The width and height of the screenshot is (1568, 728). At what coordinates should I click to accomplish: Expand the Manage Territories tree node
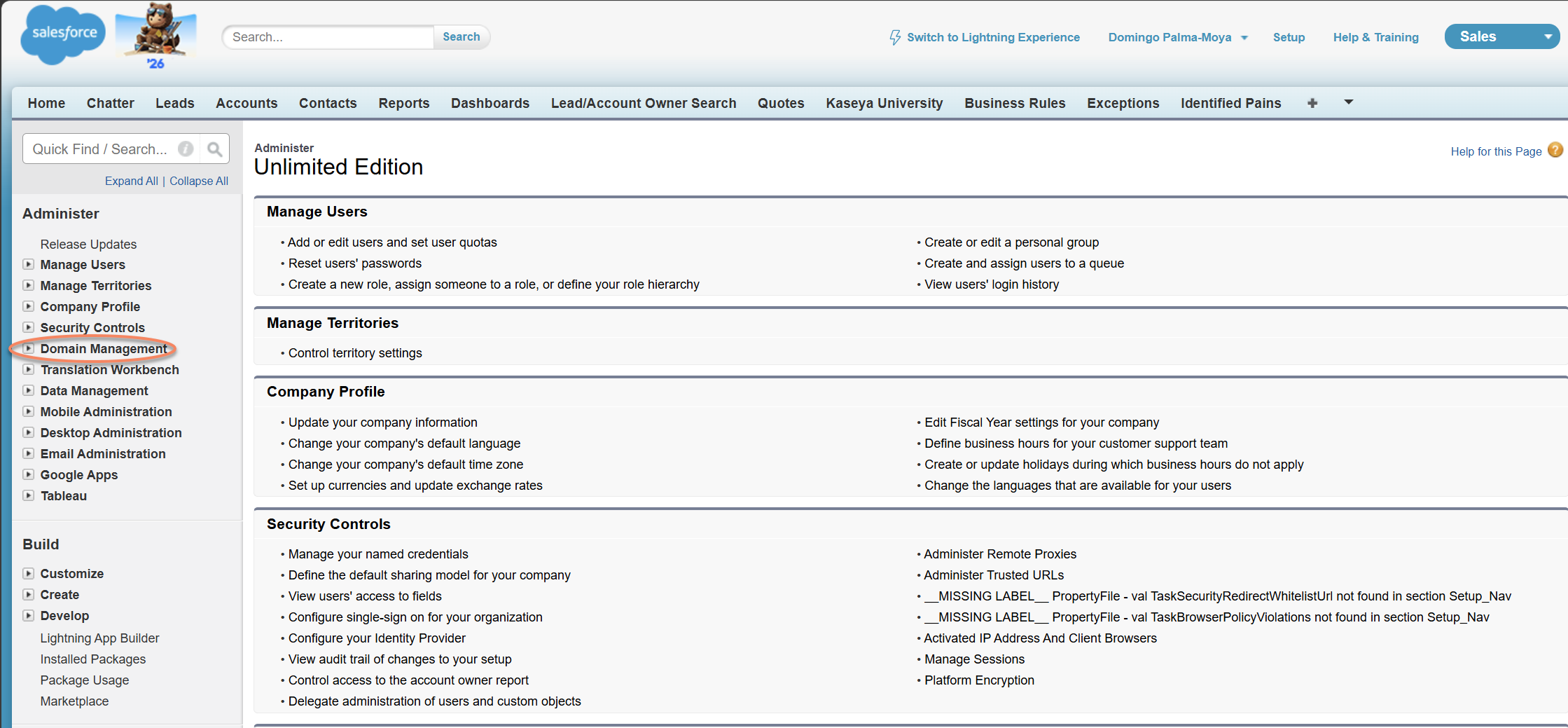[x=29, y=285]
